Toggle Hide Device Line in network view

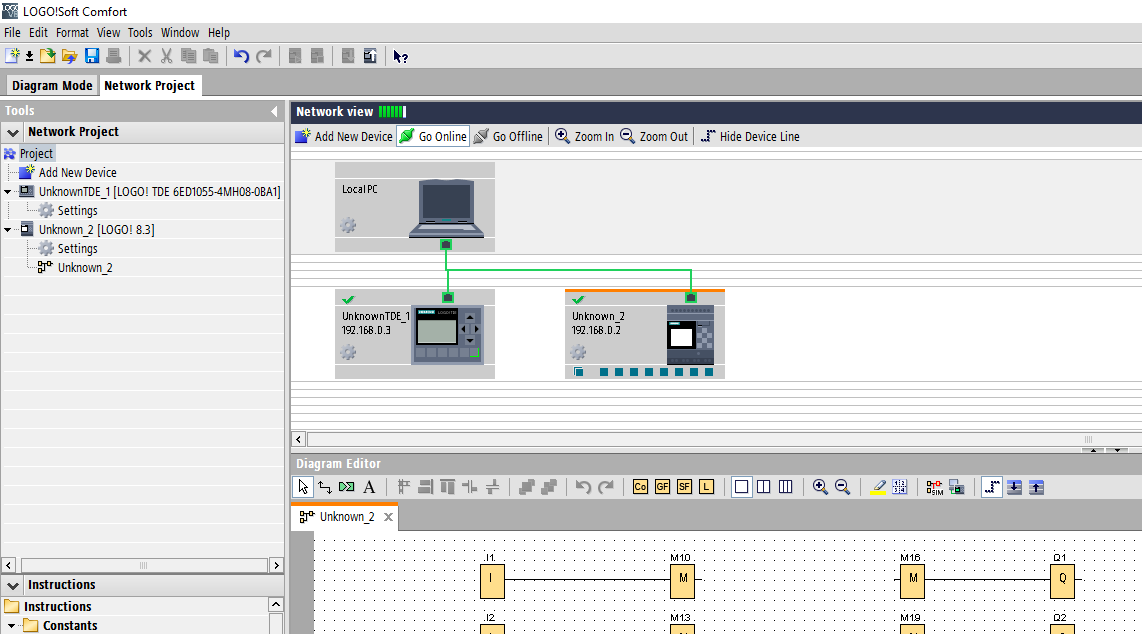[x=750, y=137]
